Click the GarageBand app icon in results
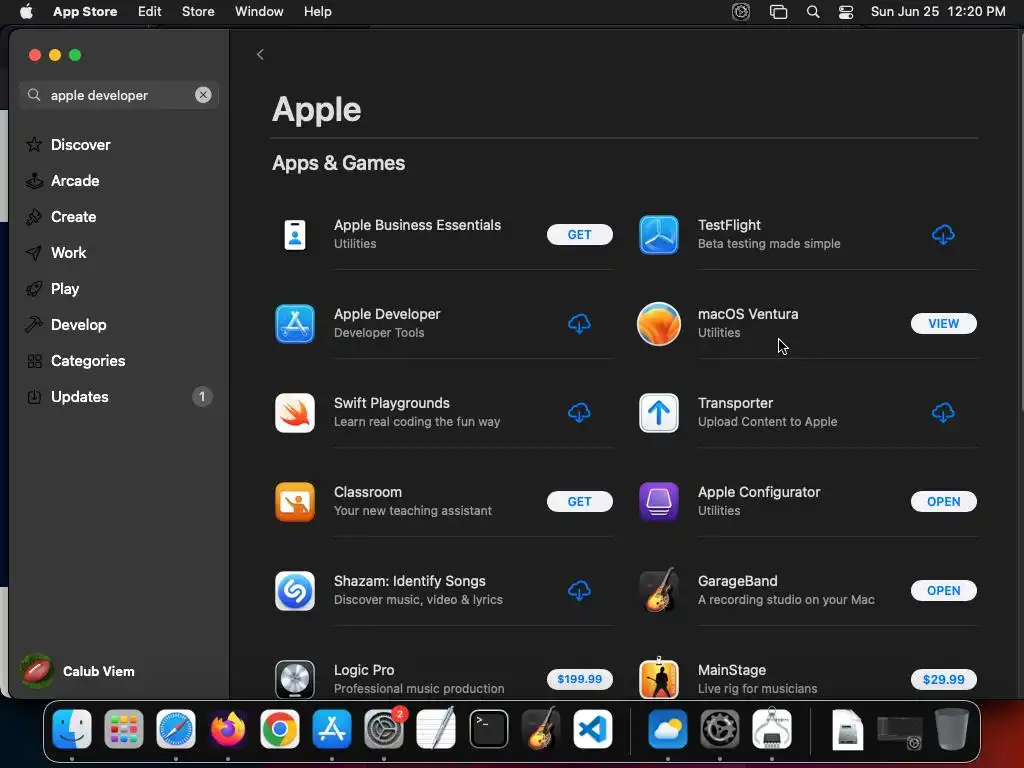 coord(658,590)
